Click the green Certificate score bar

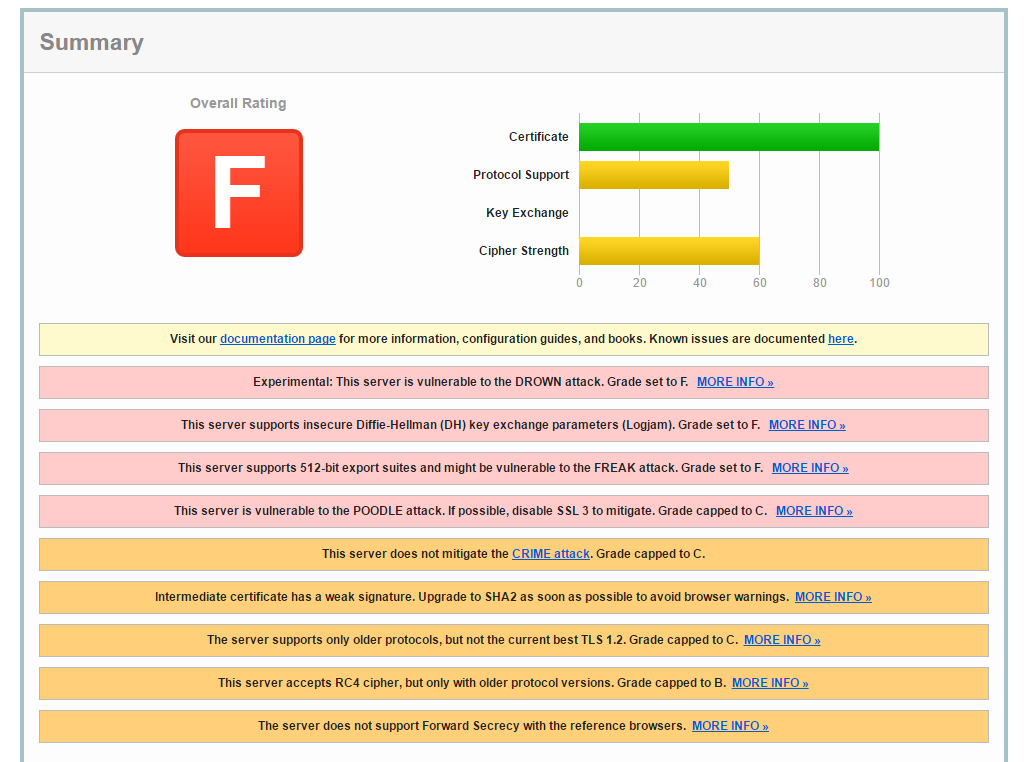(x=728, y=137)
